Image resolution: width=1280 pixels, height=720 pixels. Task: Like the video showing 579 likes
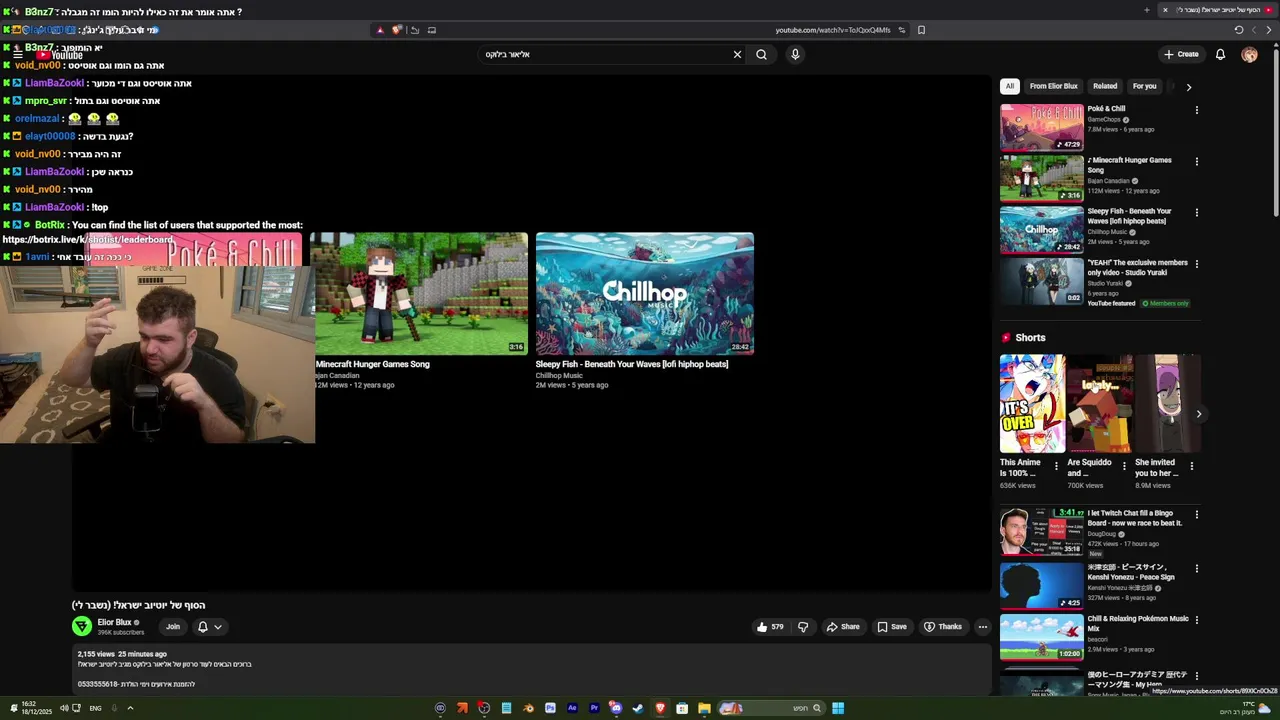(x=770, y=627)
